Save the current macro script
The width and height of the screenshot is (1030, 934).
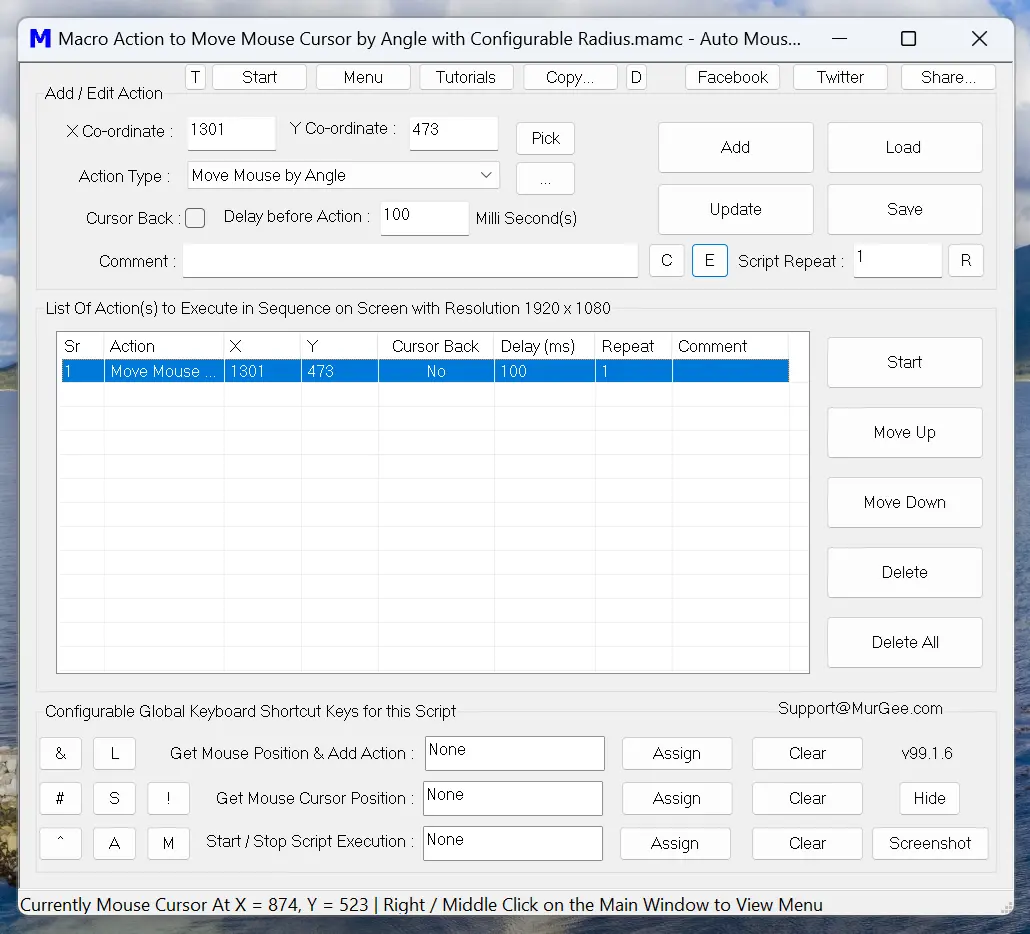904,209
